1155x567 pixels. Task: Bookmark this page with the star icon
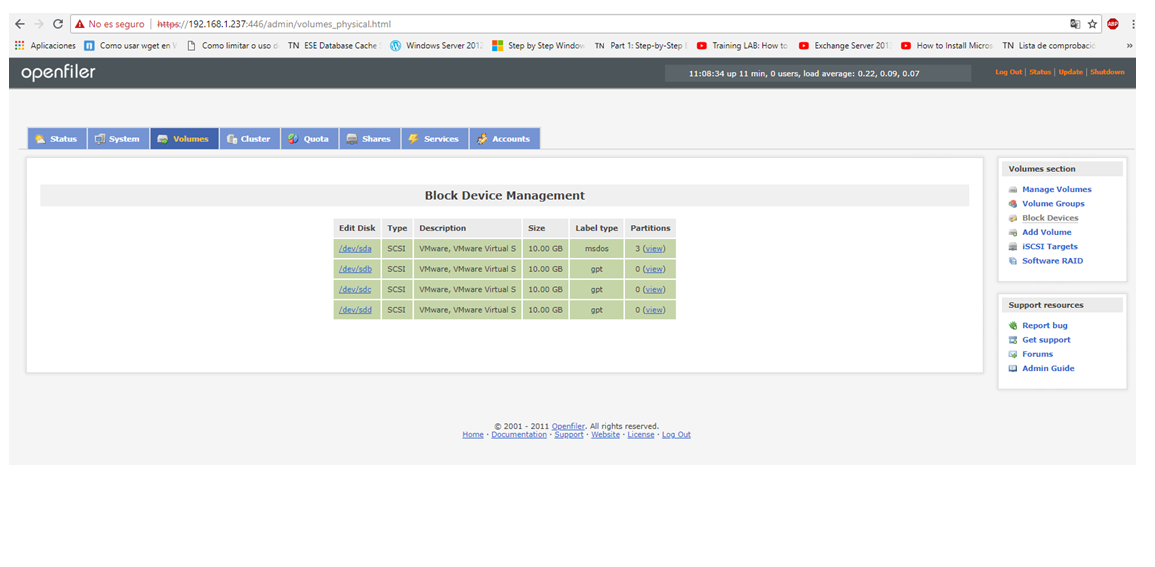(1092, 24)
